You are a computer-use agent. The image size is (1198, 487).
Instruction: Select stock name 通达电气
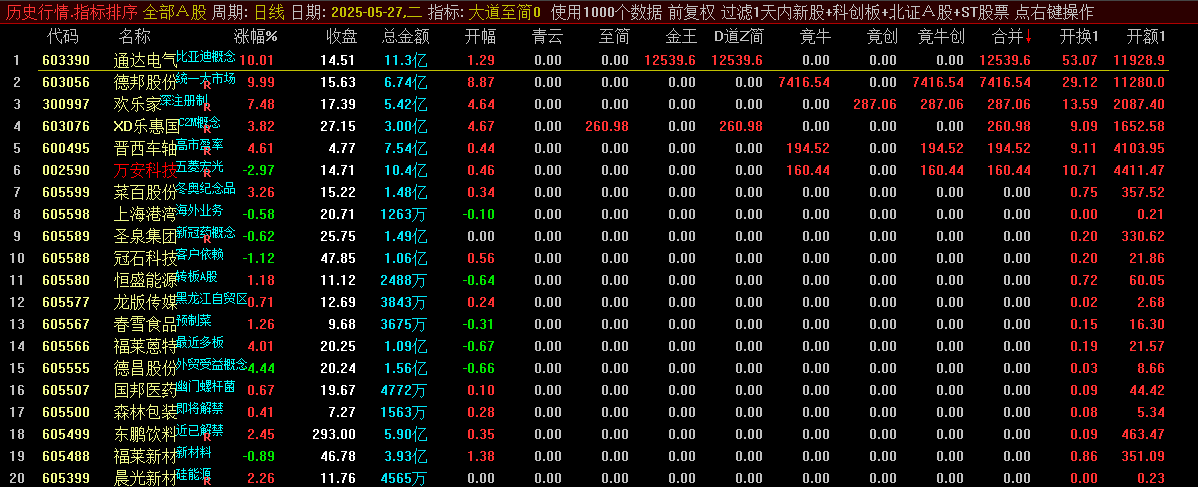[x=144, y=60]
